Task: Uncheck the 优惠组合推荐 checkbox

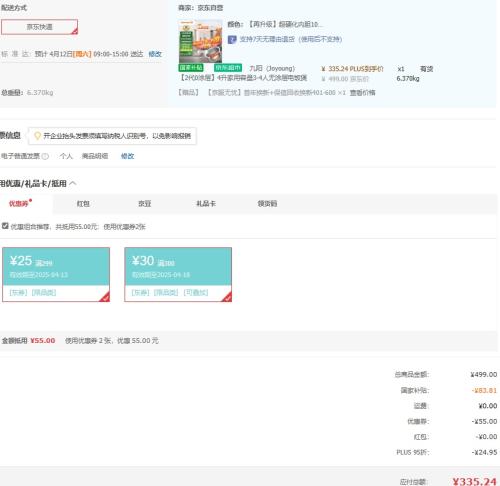Action: point(5,226)
